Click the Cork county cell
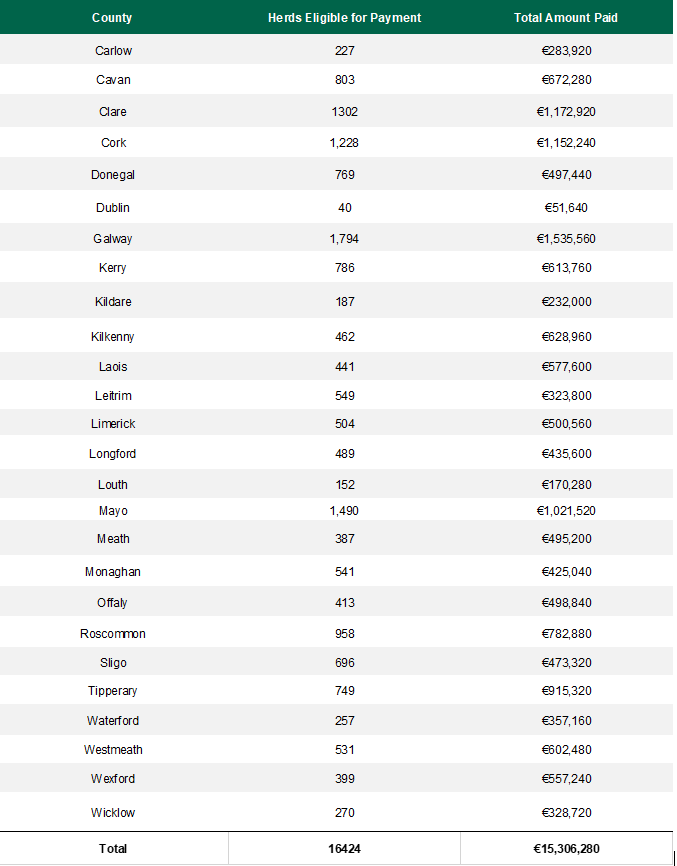This screenshot has height=866, width=677. coord(113,143)
